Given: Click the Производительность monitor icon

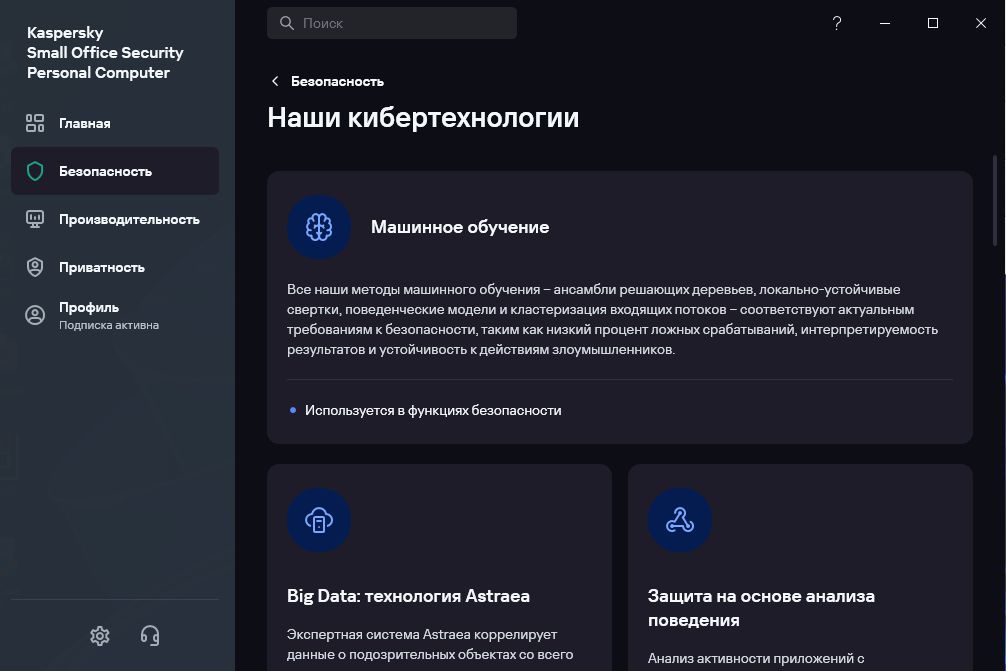Looking at the screenshot, I should (x=35, y=219).
